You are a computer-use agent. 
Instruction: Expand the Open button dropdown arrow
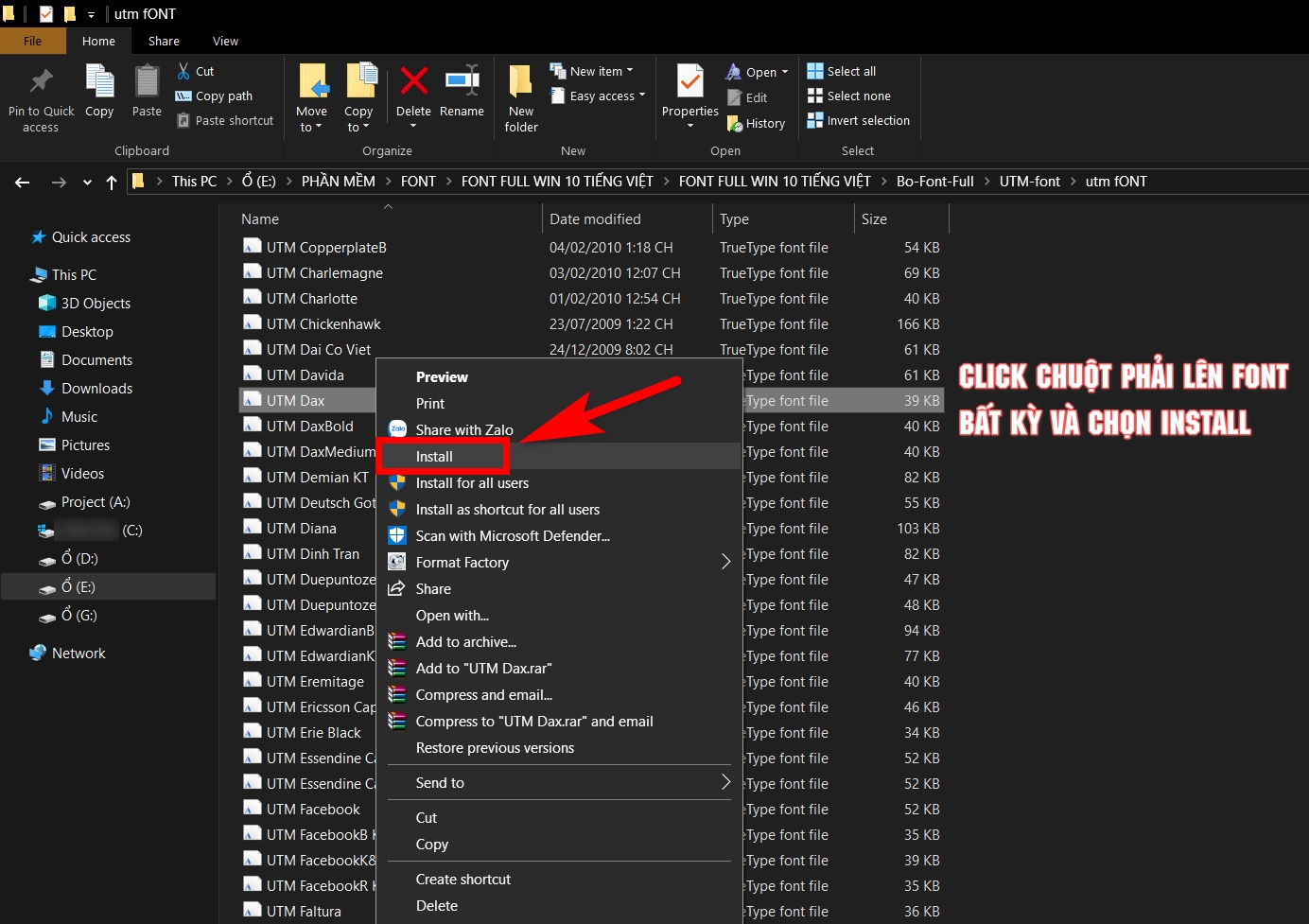tap(785, 72)
